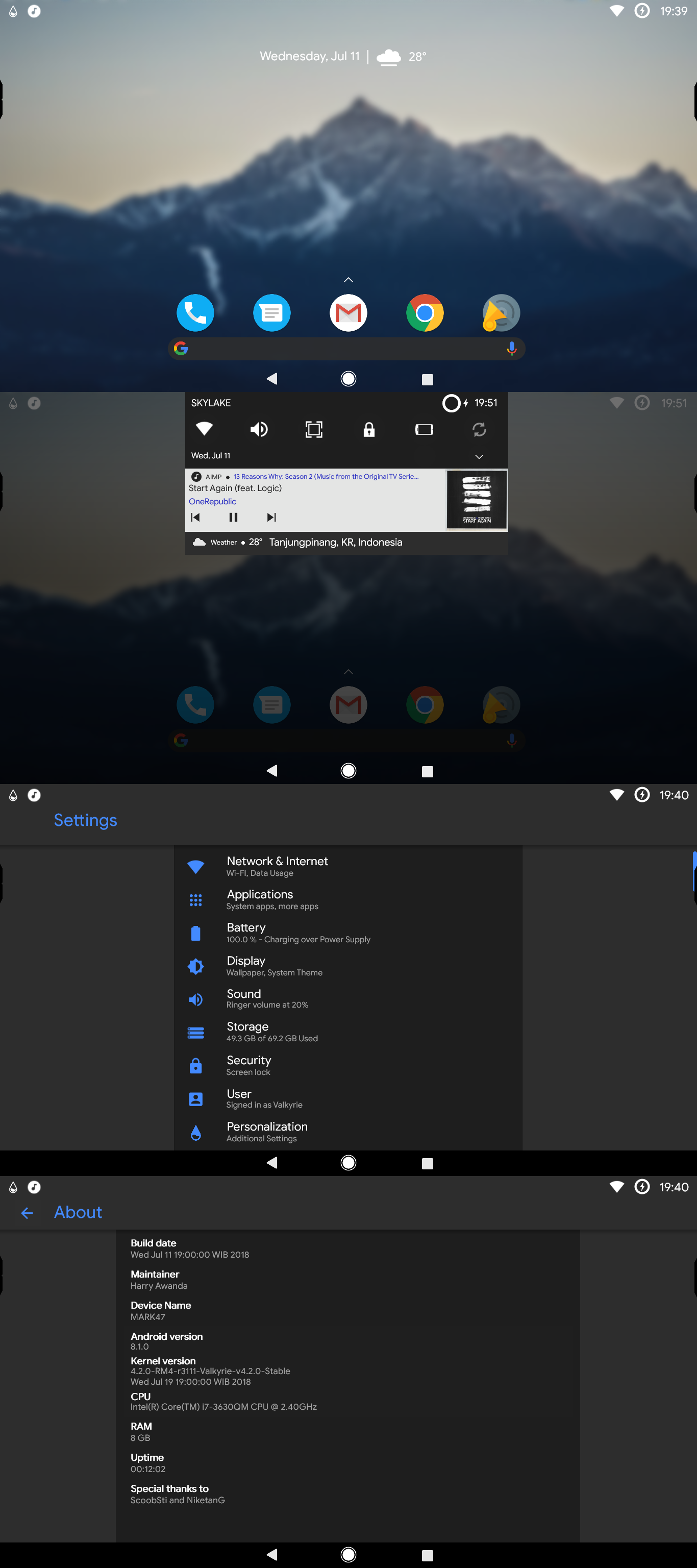Open the Phone app on the home screen dock

(195, 313)
